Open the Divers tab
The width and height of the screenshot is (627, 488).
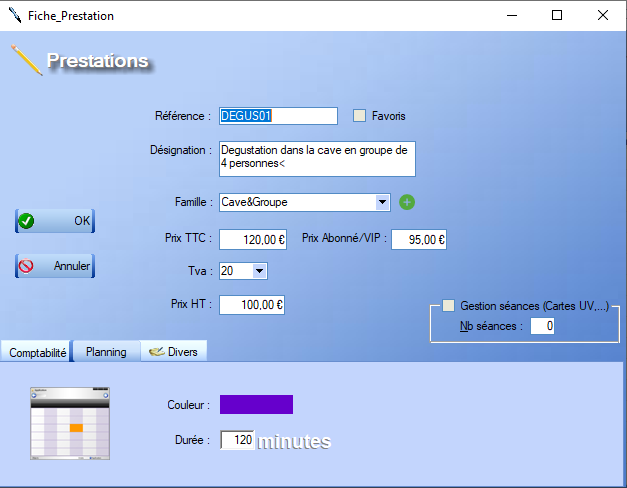[x=173, y=352]
